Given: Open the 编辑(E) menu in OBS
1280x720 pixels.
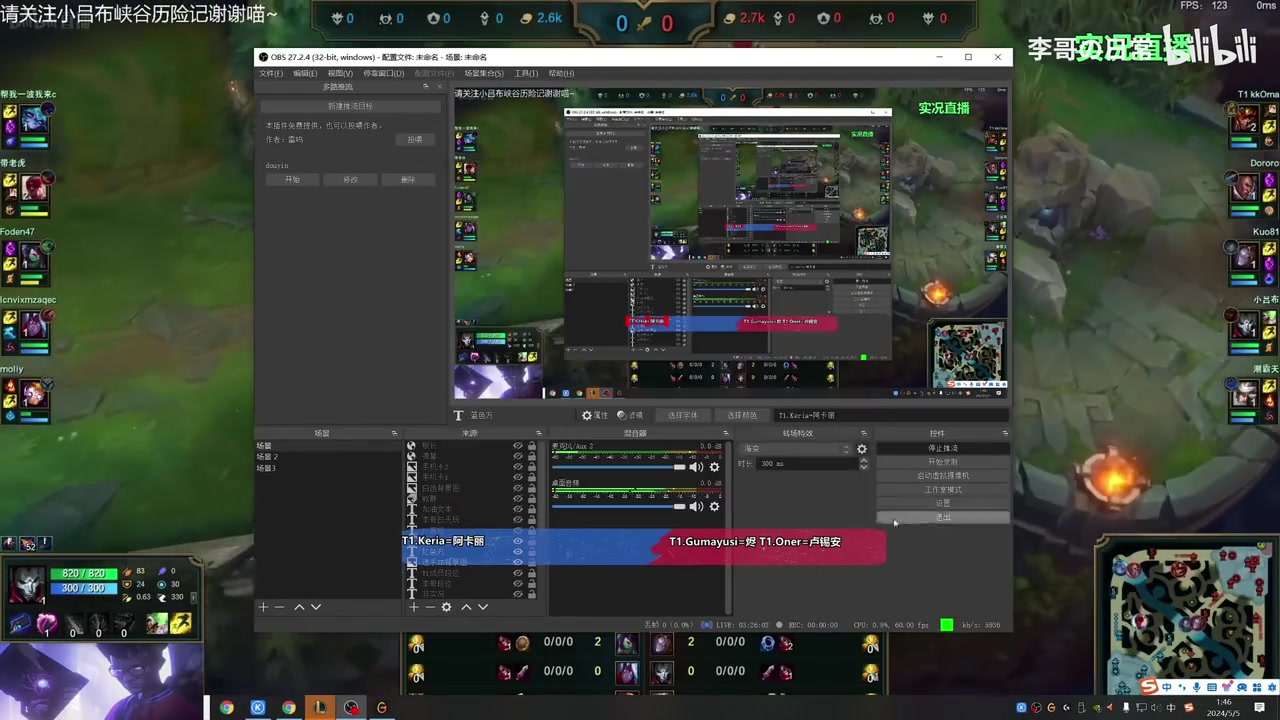Looking at the screenshot, I should point(305,73).
